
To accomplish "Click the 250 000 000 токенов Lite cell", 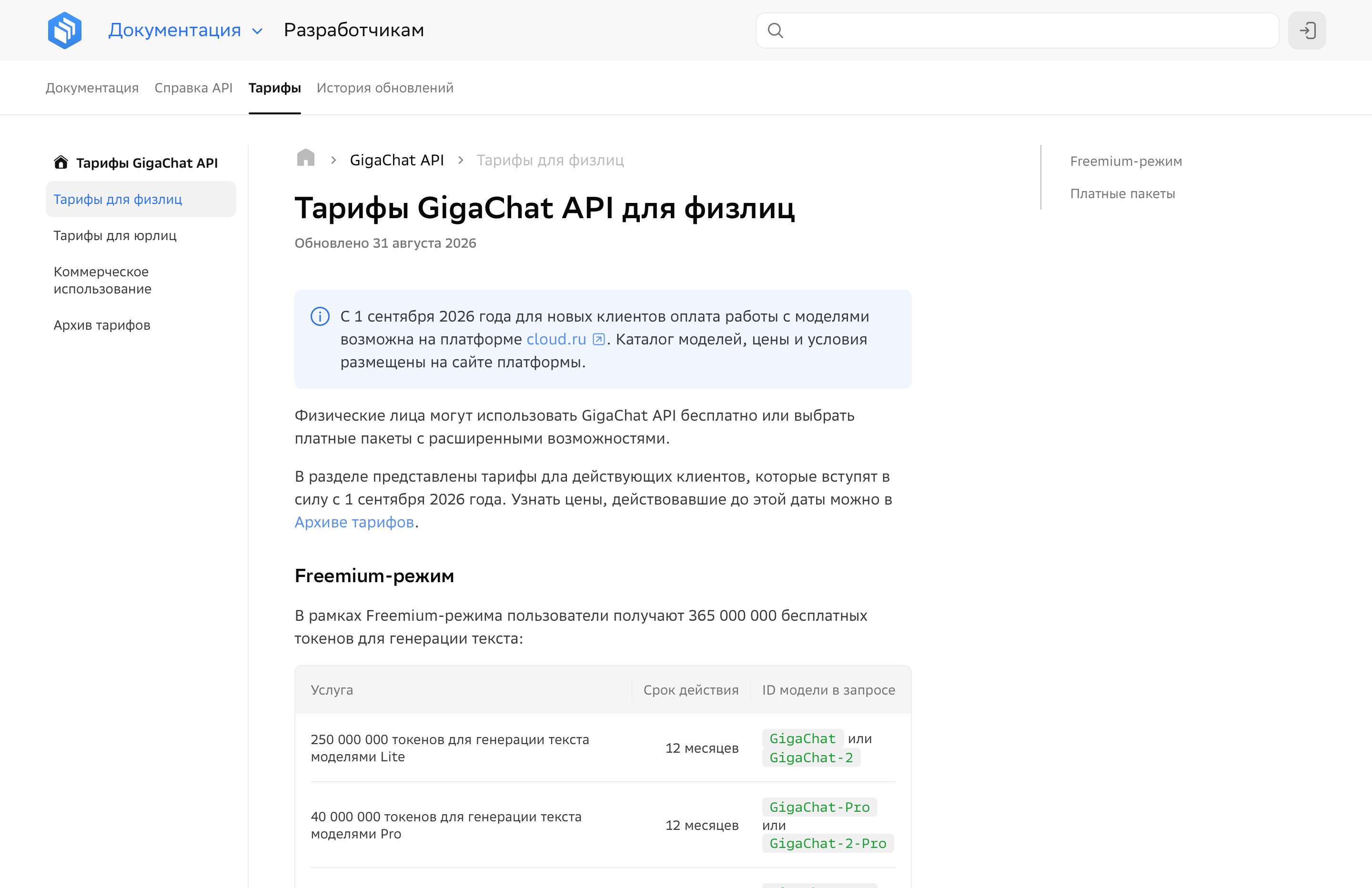I will coord(450,748).
